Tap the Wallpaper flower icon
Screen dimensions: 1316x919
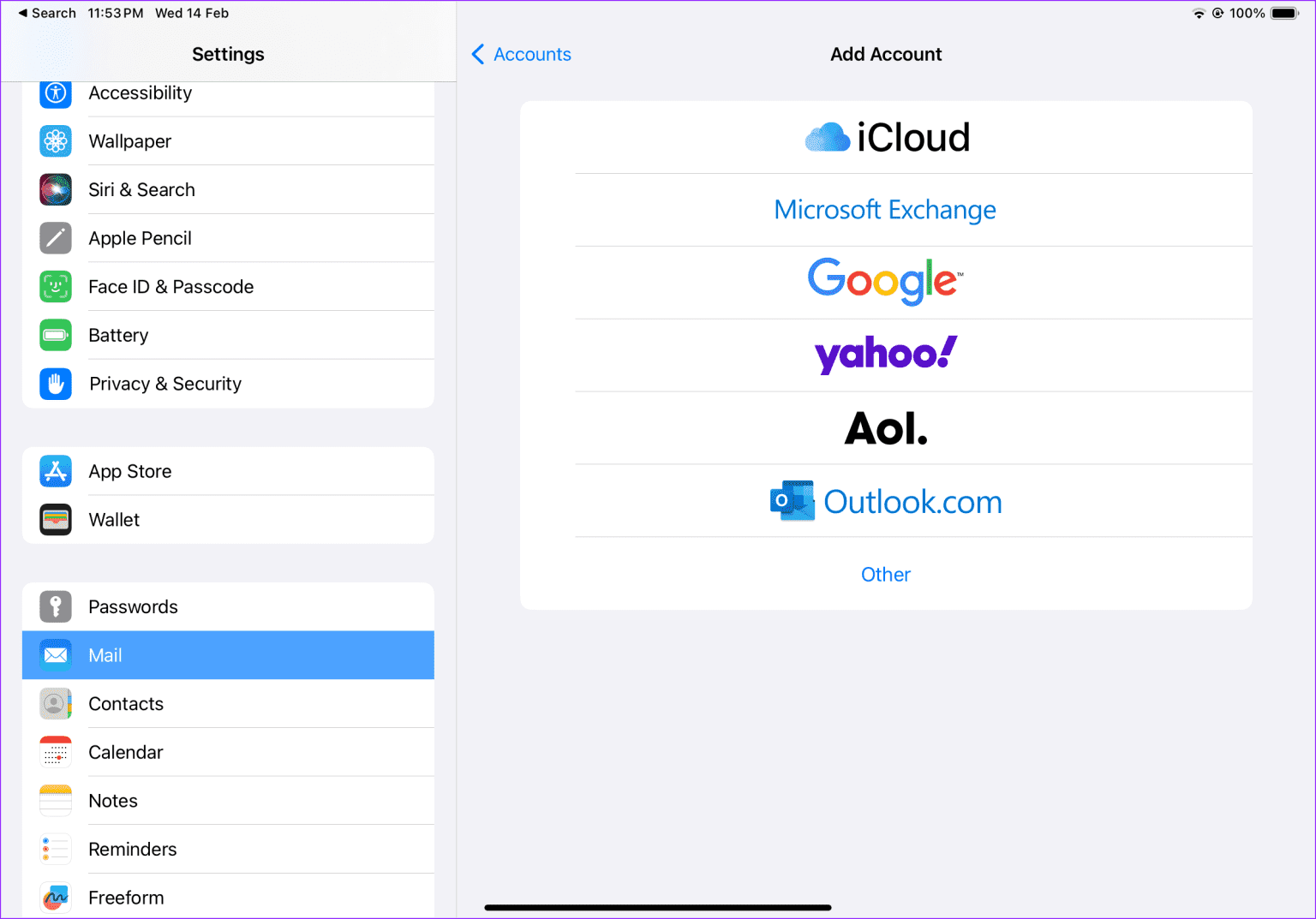point(56,141)
